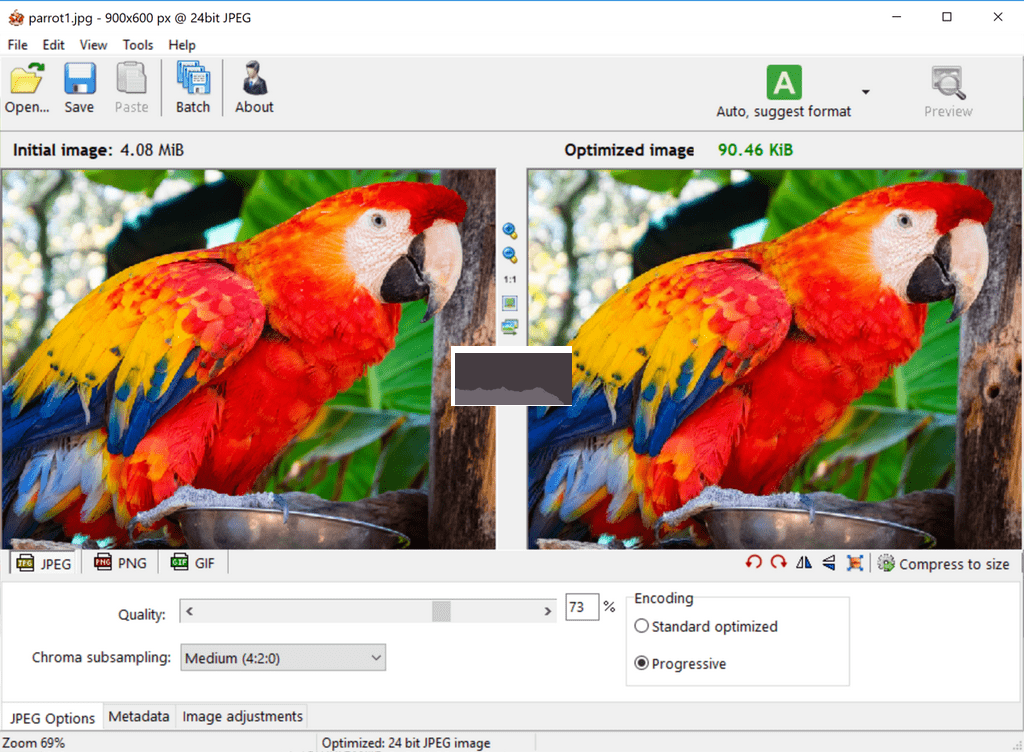This screenshot has height=752, width=1024.
Task: Click the About toolbar icon
Action: click(x=254, y=88)
